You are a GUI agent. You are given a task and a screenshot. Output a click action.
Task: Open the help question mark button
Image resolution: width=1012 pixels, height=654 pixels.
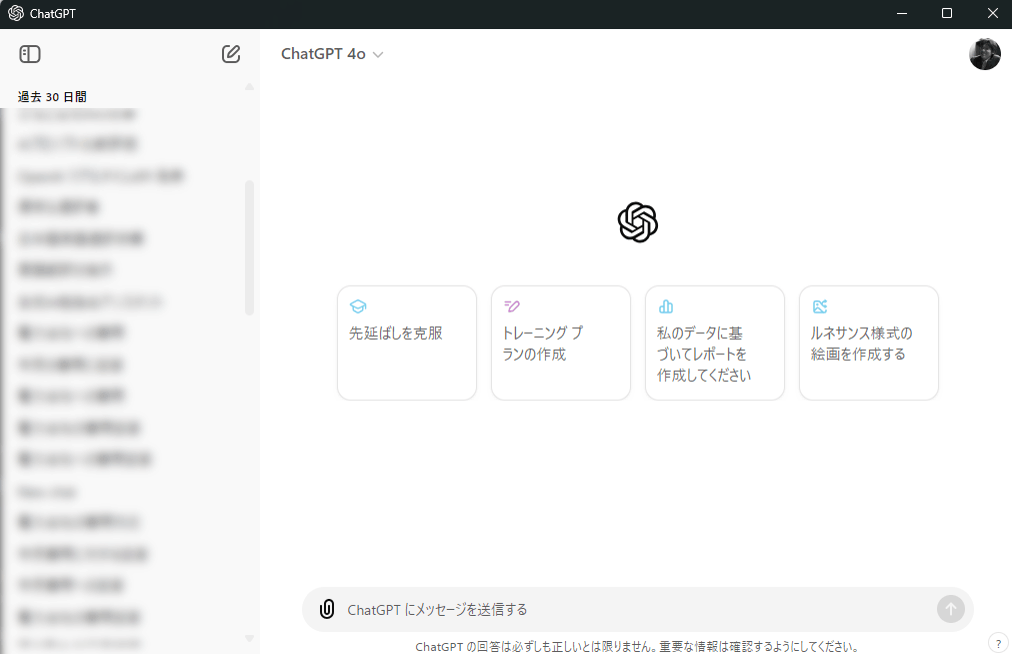point(998,643)
